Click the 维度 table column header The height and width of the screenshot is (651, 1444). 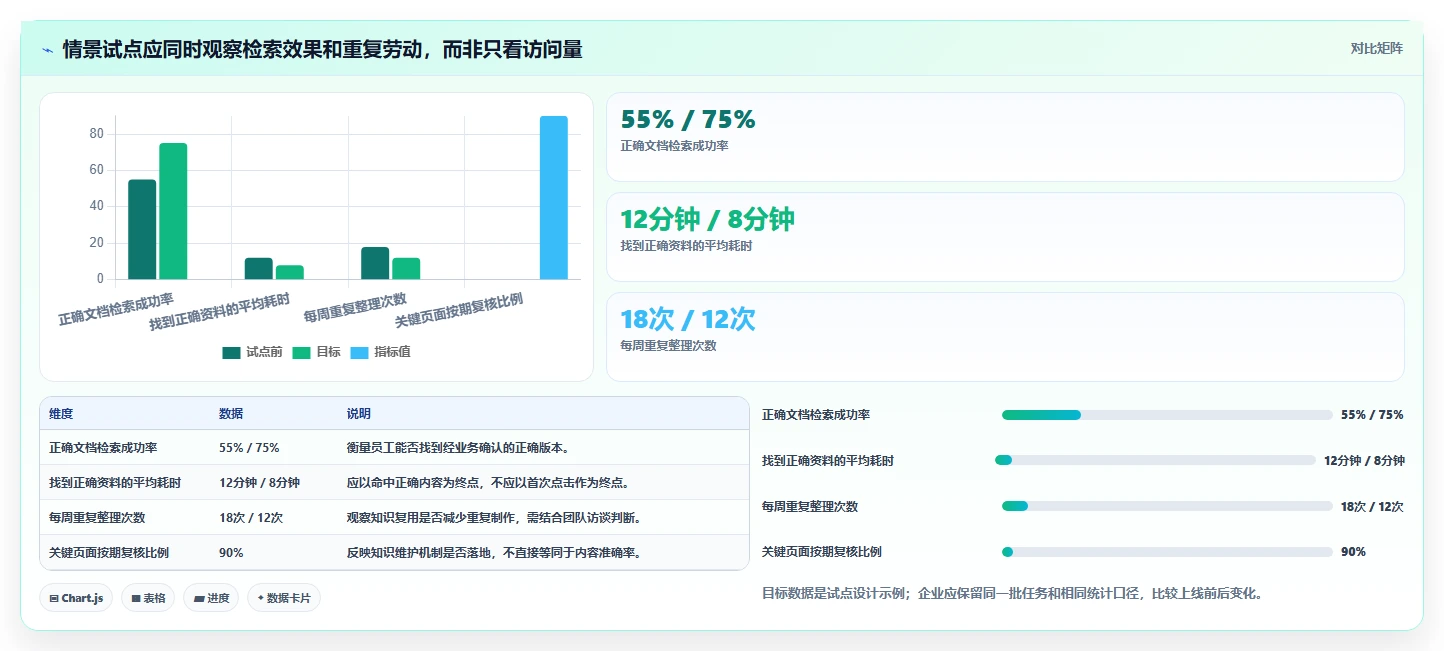pos(61,414)
